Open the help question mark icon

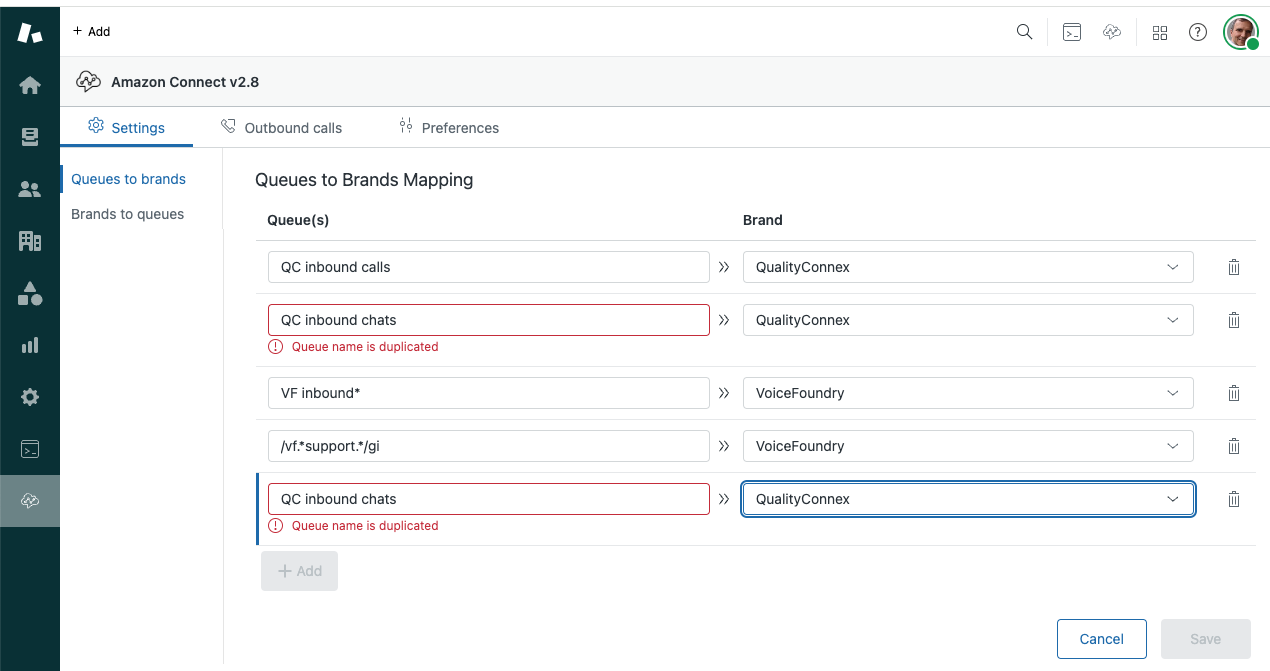1197,32
